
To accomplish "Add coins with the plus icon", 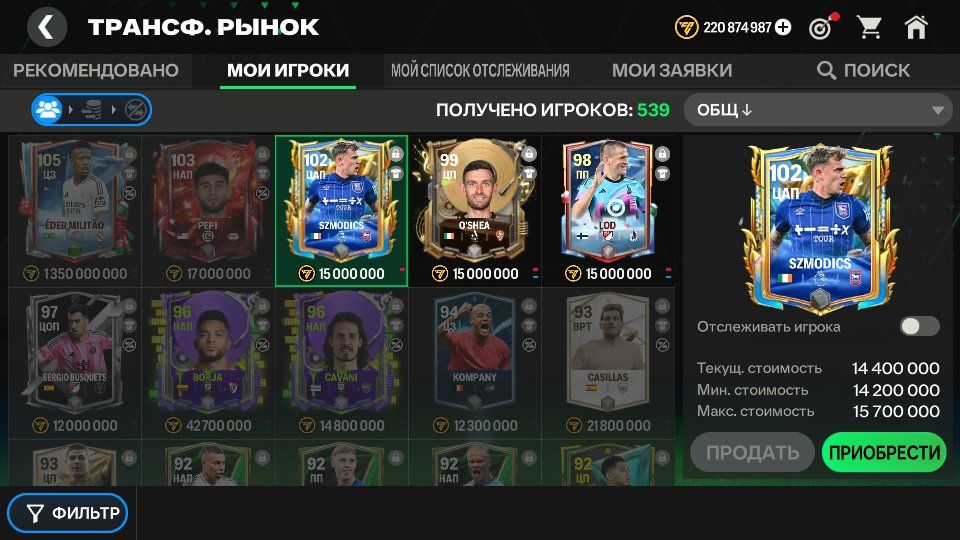I will pos(783,28).
